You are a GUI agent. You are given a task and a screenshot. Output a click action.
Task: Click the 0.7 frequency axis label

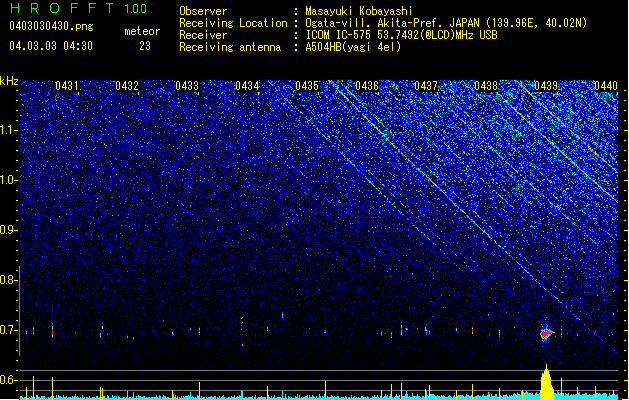(x=9, y=330)
